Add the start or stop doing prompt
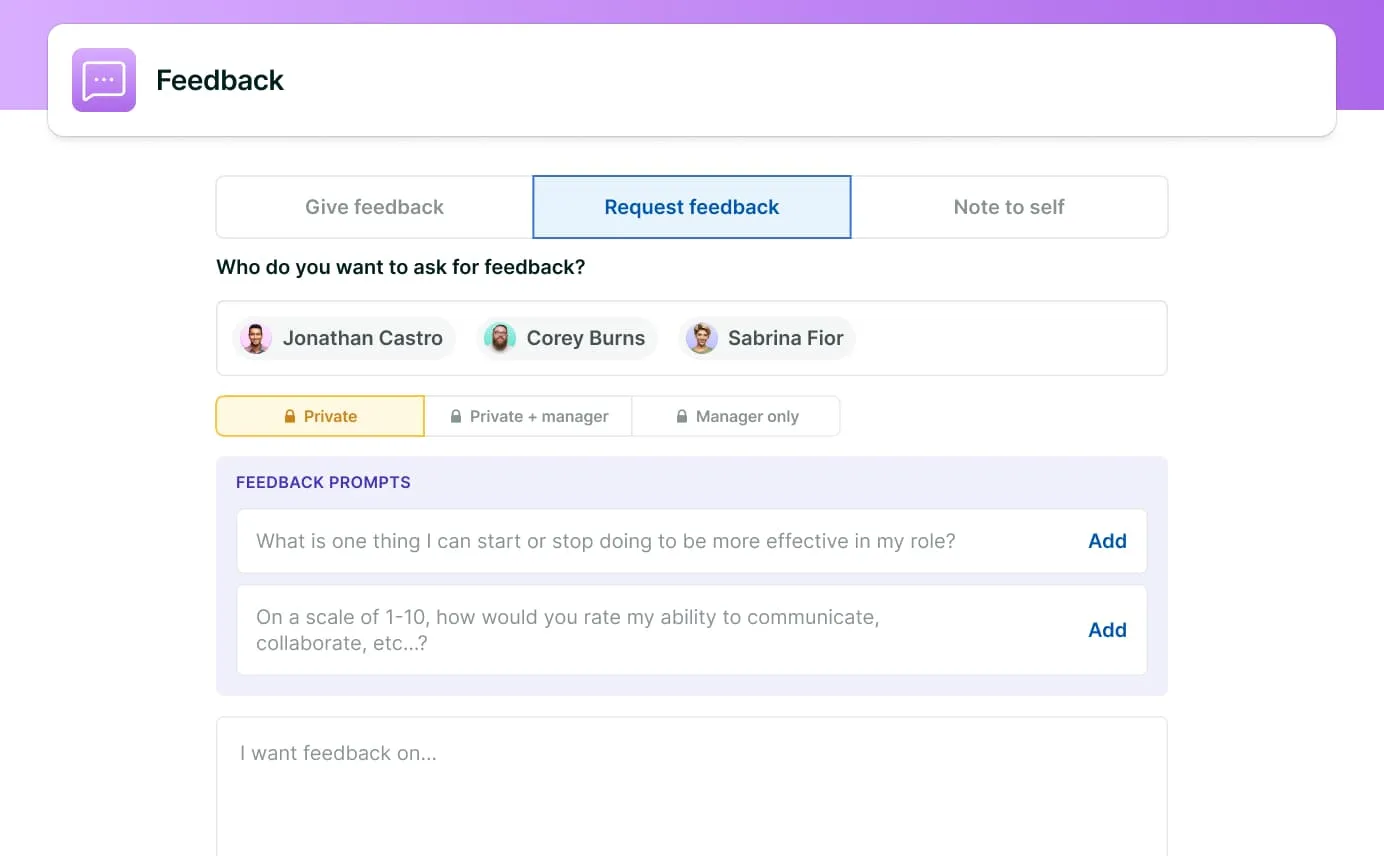The height and width of the screenshot is (856, 1384). coord(1107,541)
